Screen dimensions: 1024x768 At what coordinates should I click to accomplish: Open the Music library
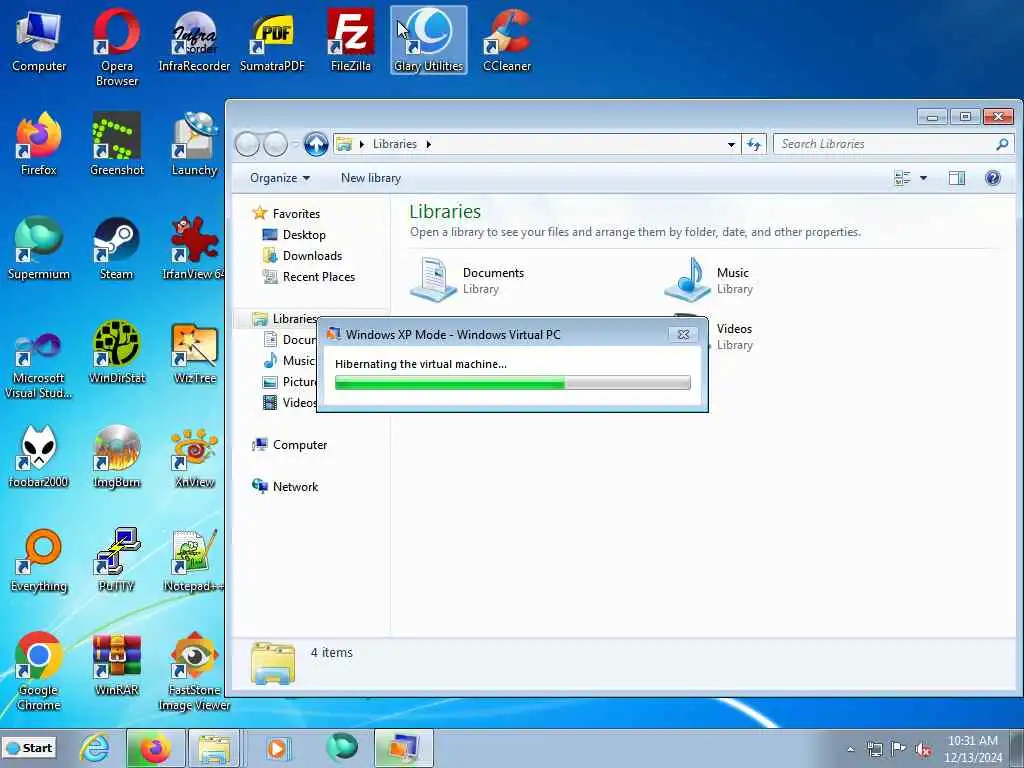[x=709, y=280]
